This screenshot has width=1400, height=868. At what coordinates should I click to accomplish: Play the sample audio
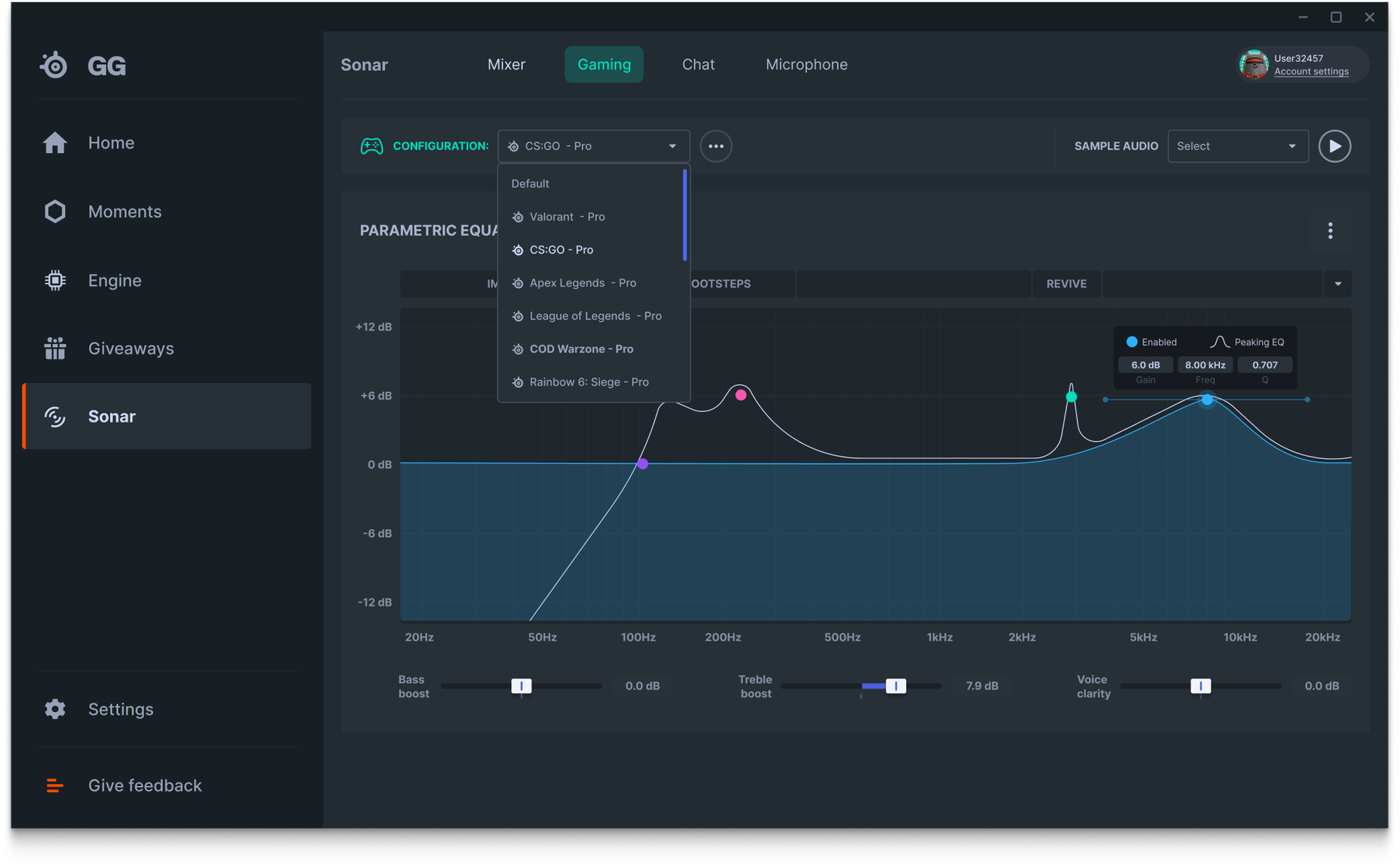[x=1334, y=146]
